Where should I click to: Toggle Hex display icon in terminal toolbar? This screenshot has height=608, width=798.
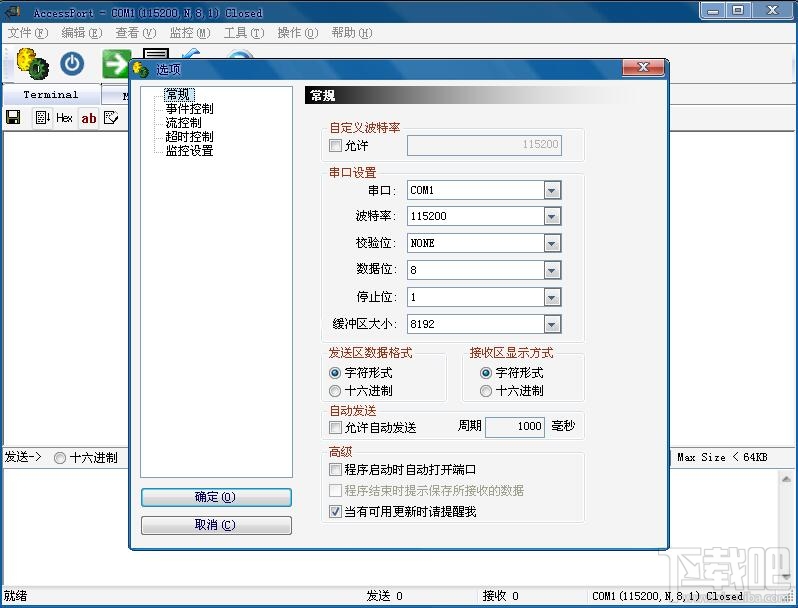pos(64,118)
